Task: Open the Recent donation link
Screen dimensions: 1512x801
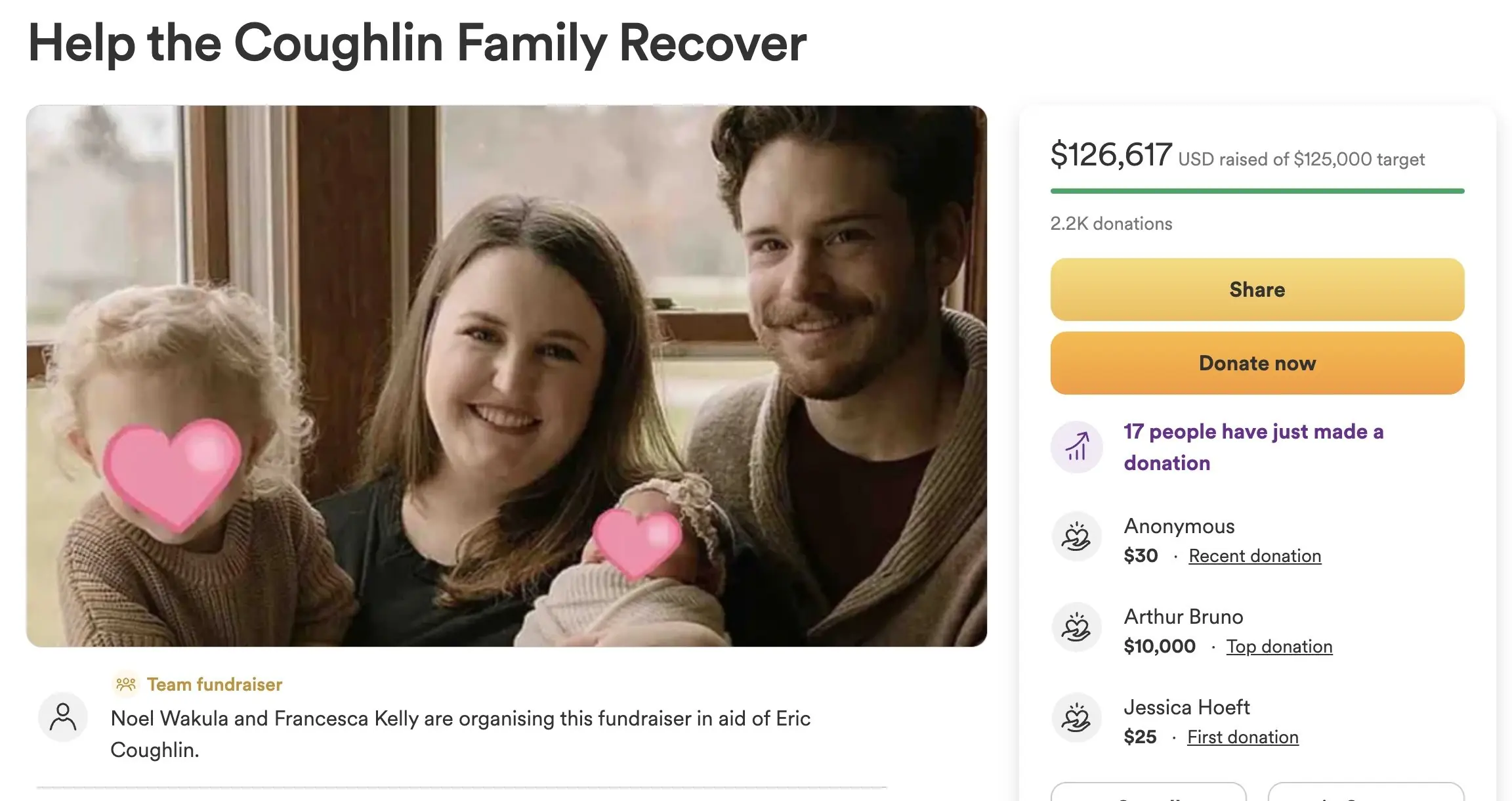Action: (1254, 555)
